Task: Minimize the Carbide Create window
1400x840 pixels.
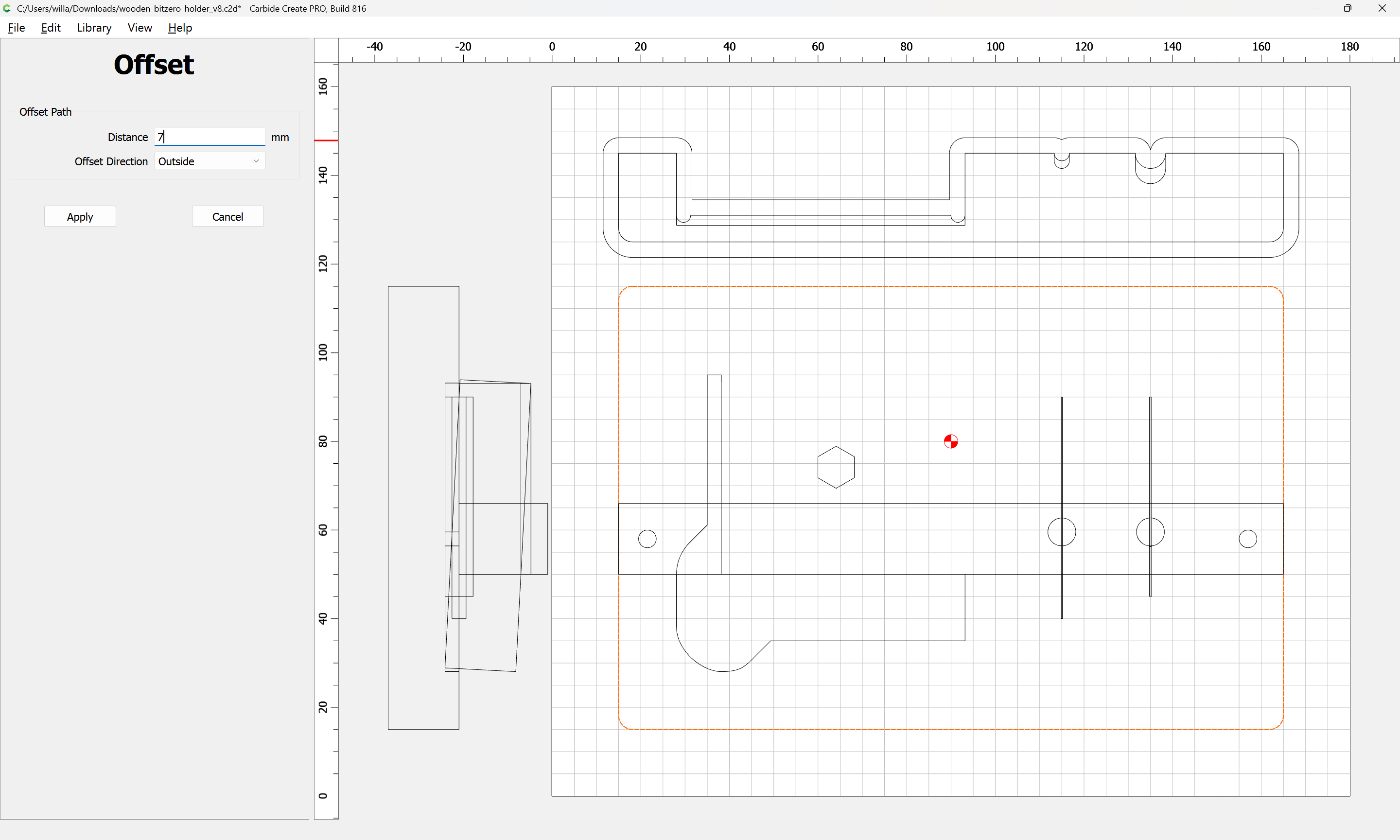Action: pos(1314,8)
